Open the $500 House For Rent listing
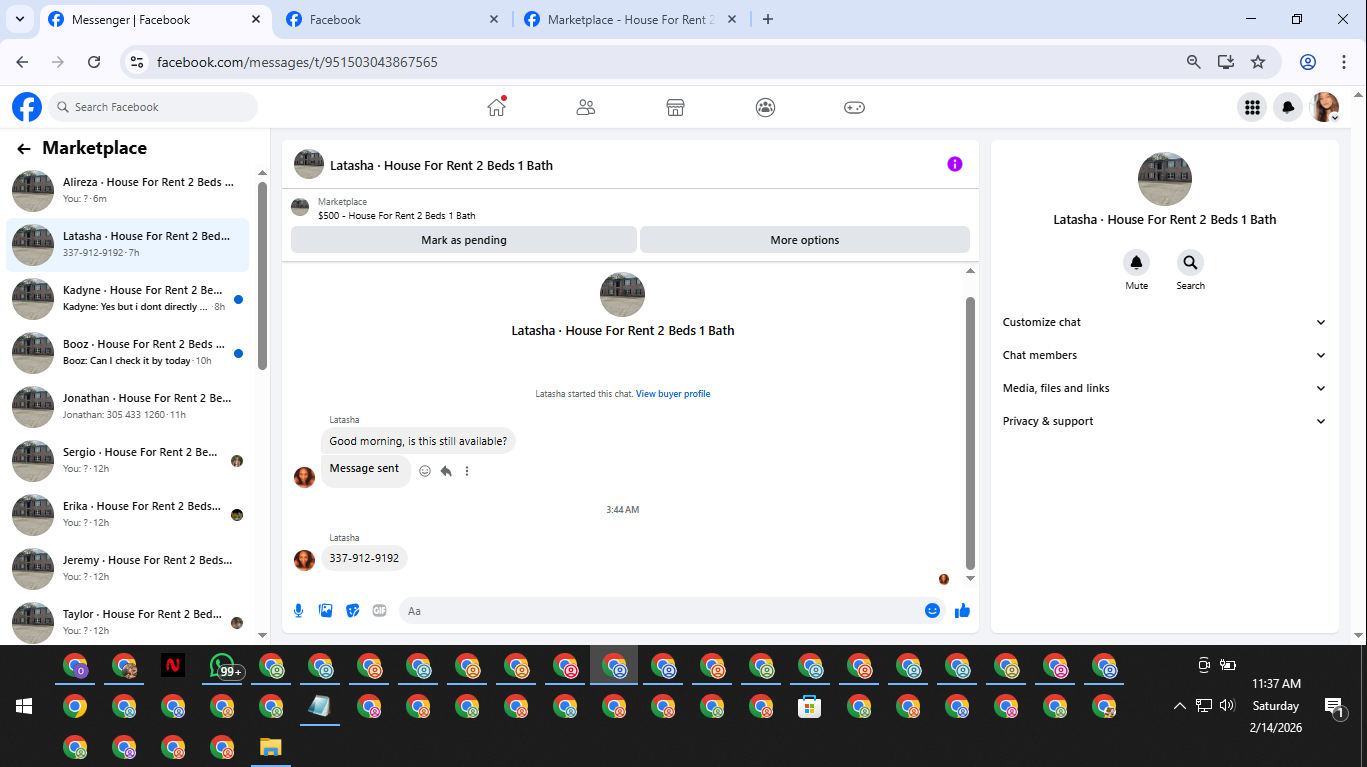This screenshot has height=767, width=1367. click(397, 215)
